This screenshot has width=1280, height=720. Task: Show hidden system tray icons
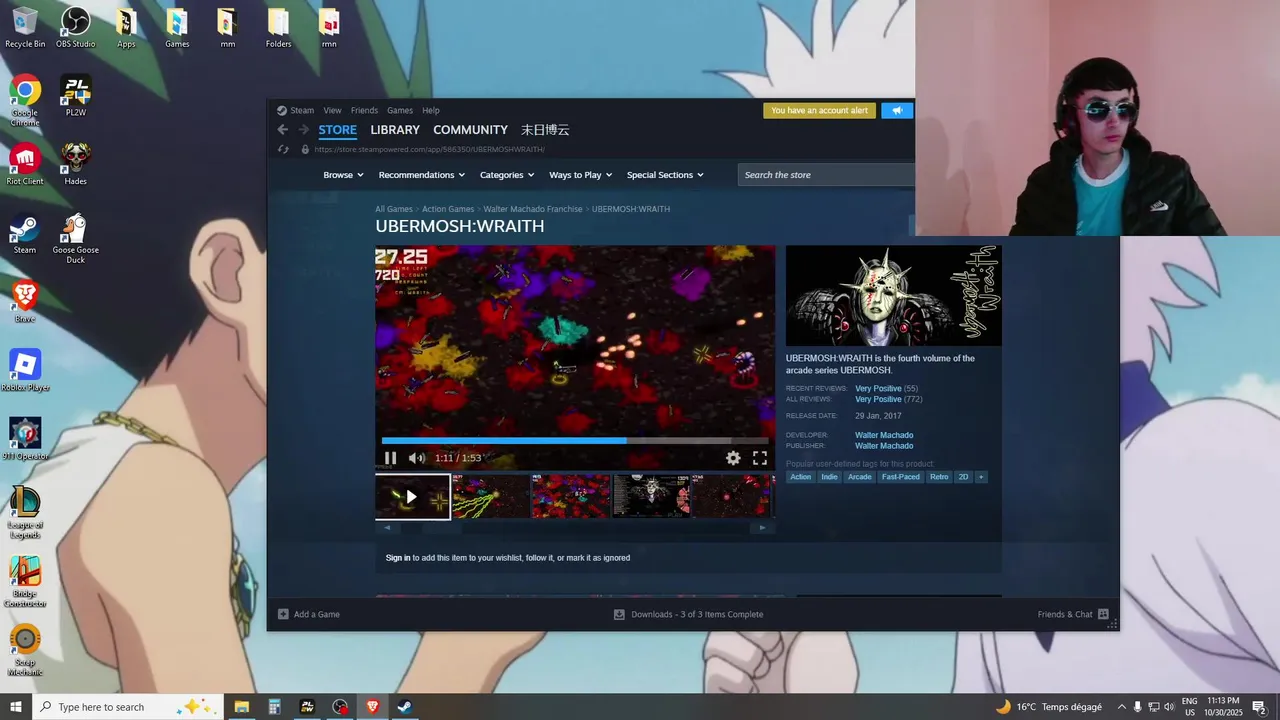[x=1121, y=707]
